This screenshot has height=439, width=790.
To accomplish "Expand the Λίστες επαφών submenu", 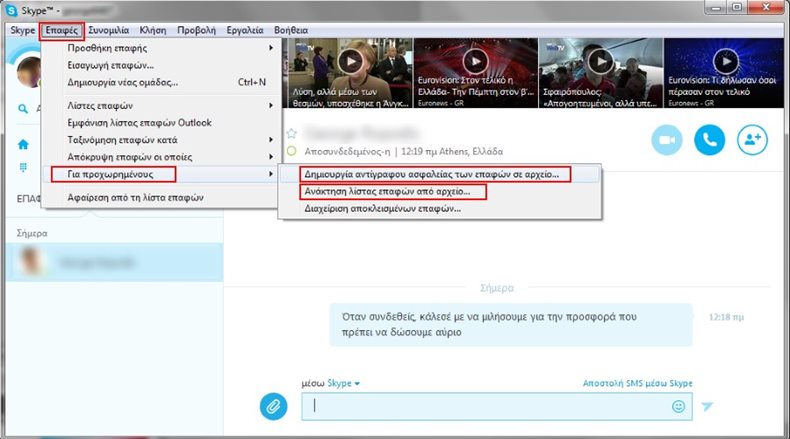I will 161,105.
